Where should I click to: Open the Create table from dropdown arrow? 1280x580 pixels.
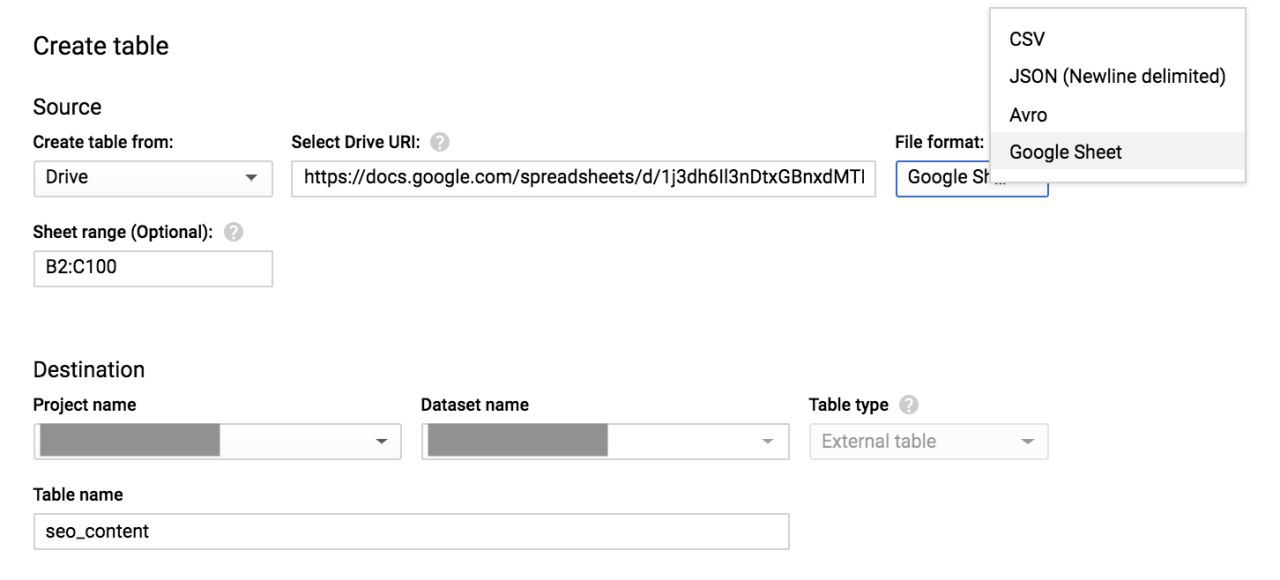[251, 178]
